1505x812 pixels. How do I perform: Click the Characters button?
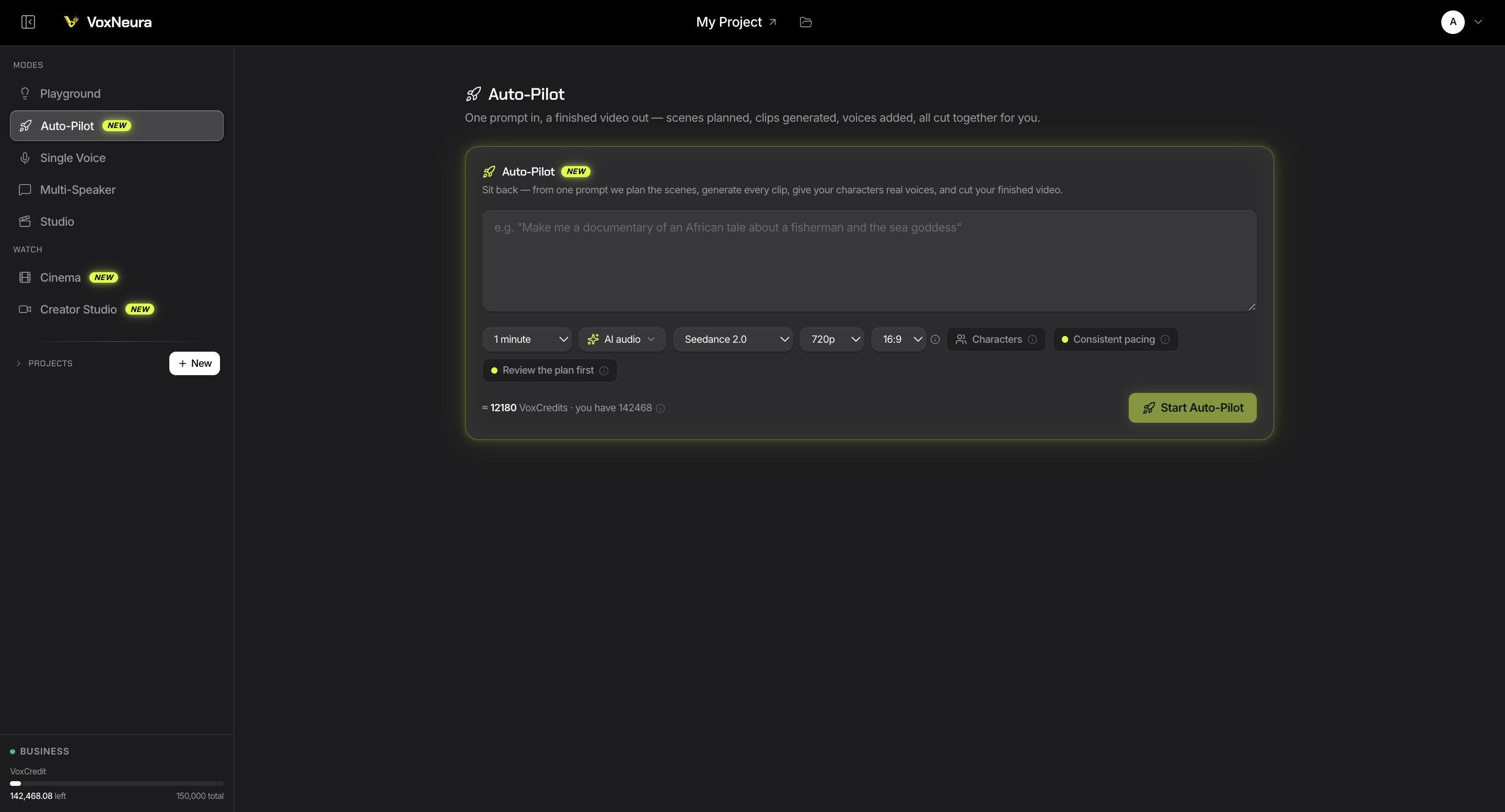tap(995, 340)
